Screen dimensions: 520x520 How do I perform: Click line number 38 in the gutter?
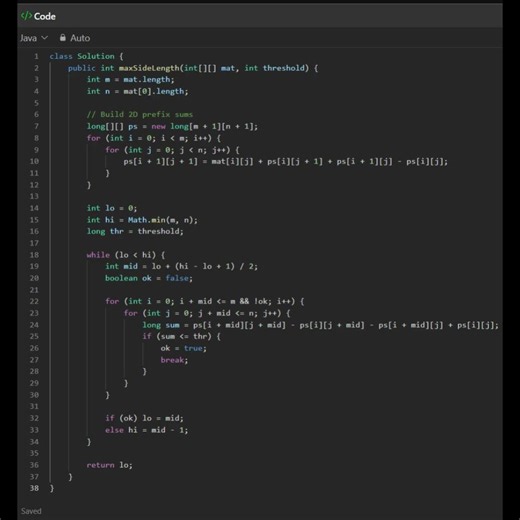(x=34, y=488)
